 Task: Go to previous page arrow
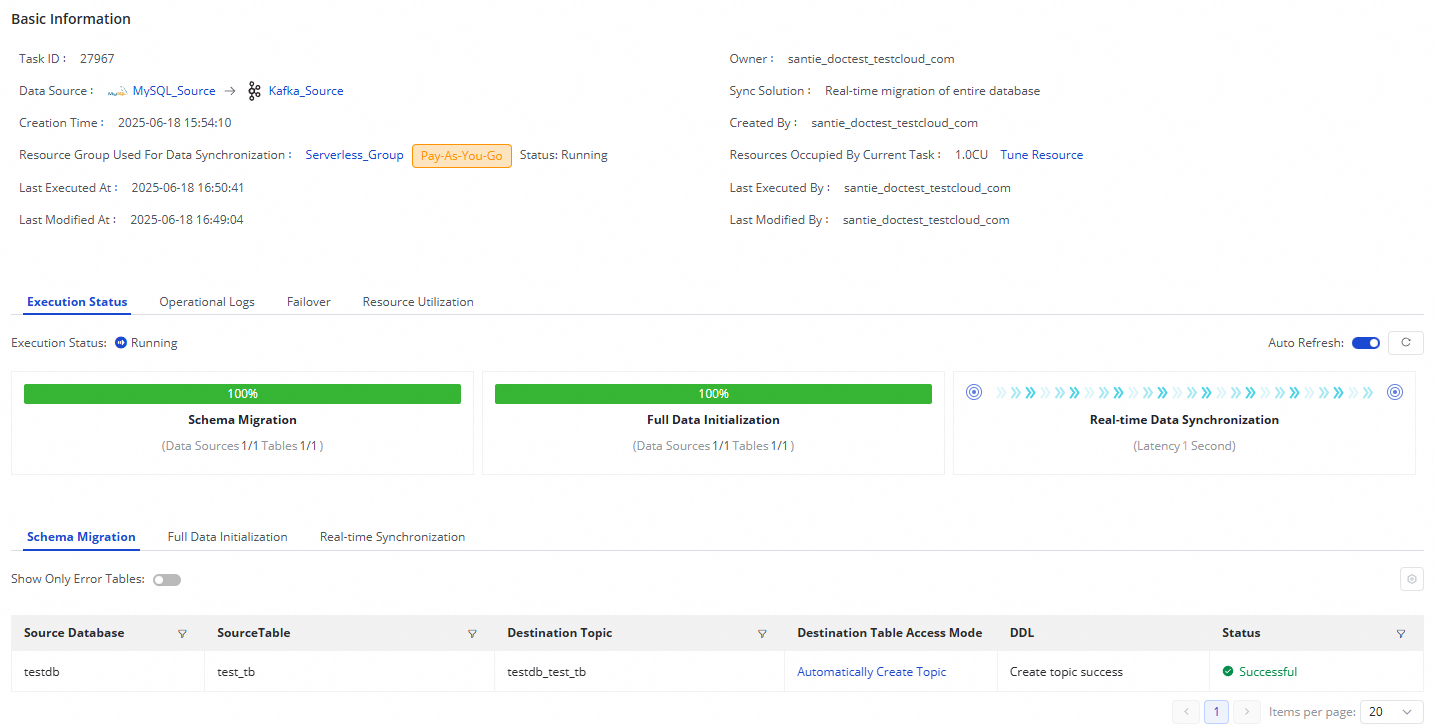pos(1186,712)
